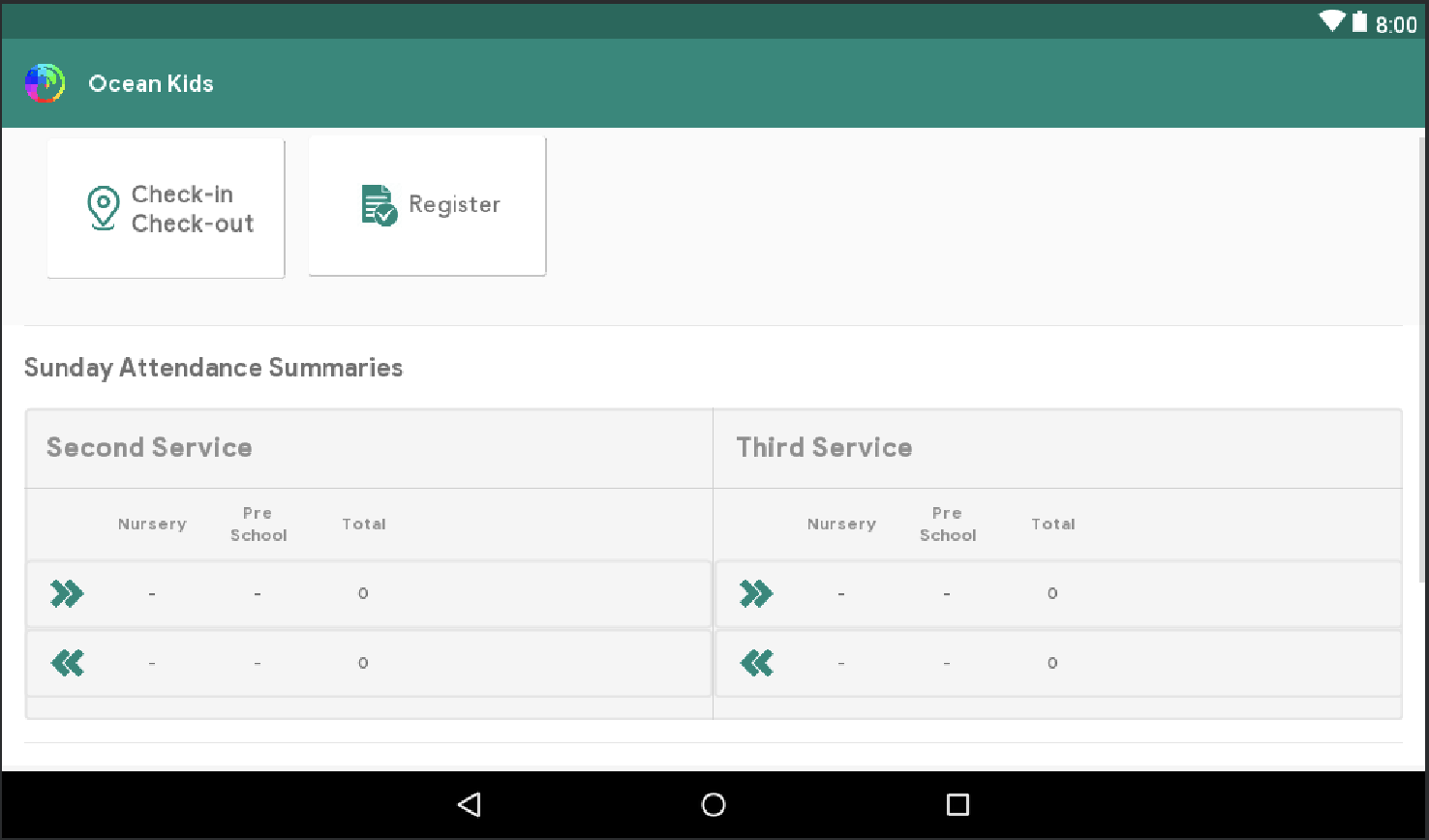Click Third Service check-out total value 0
Image resolution: width=1429 pixels, height=840 pixels.
1052,663
